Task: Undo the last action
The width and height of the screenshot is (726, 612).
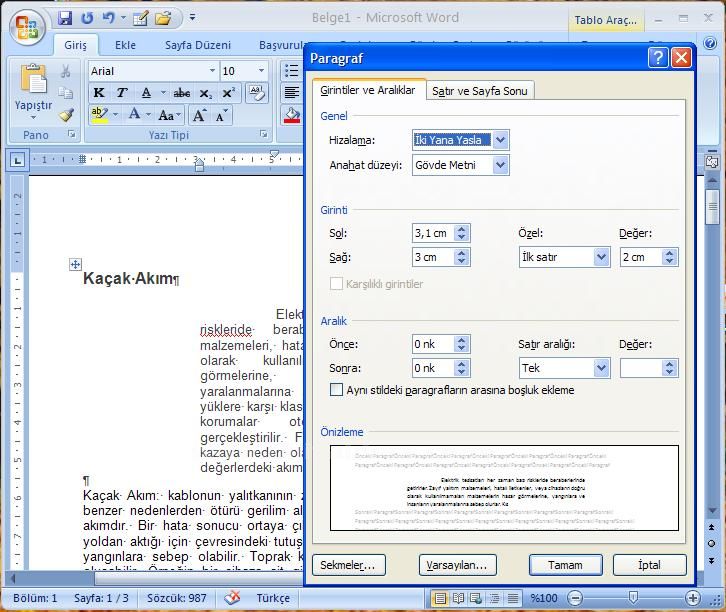Action: pyautogui.click(x=108, y=18)
